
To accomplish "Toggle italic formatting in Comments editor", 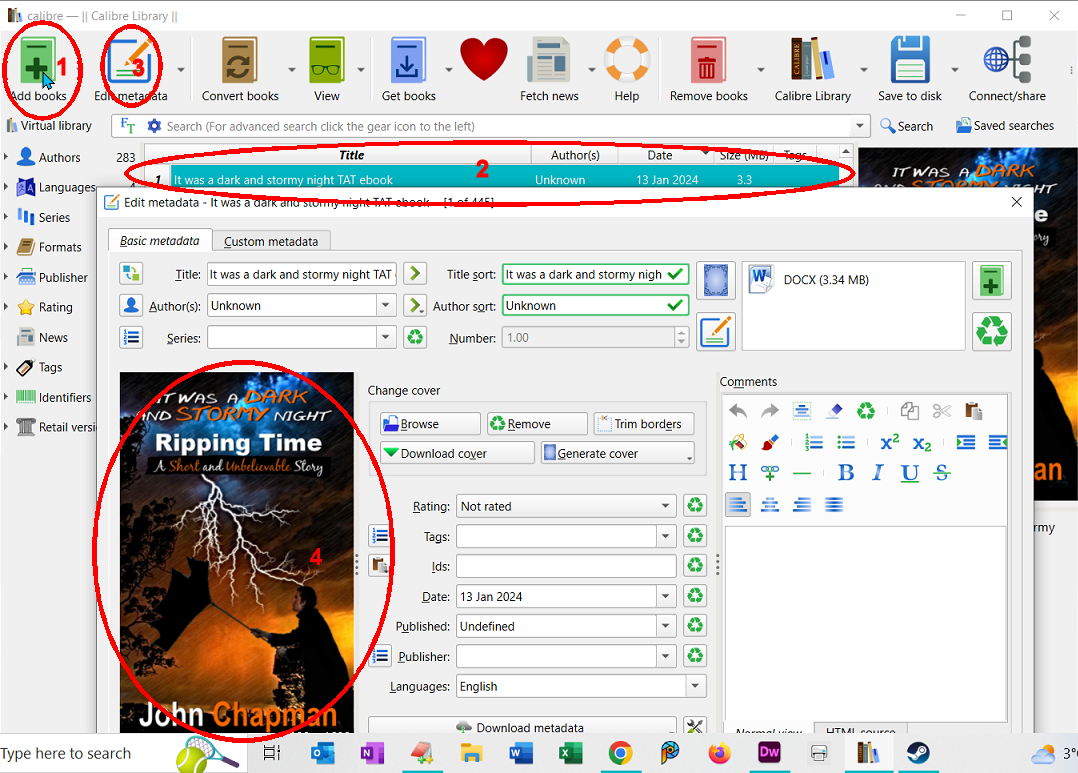I will click(877, 473).
